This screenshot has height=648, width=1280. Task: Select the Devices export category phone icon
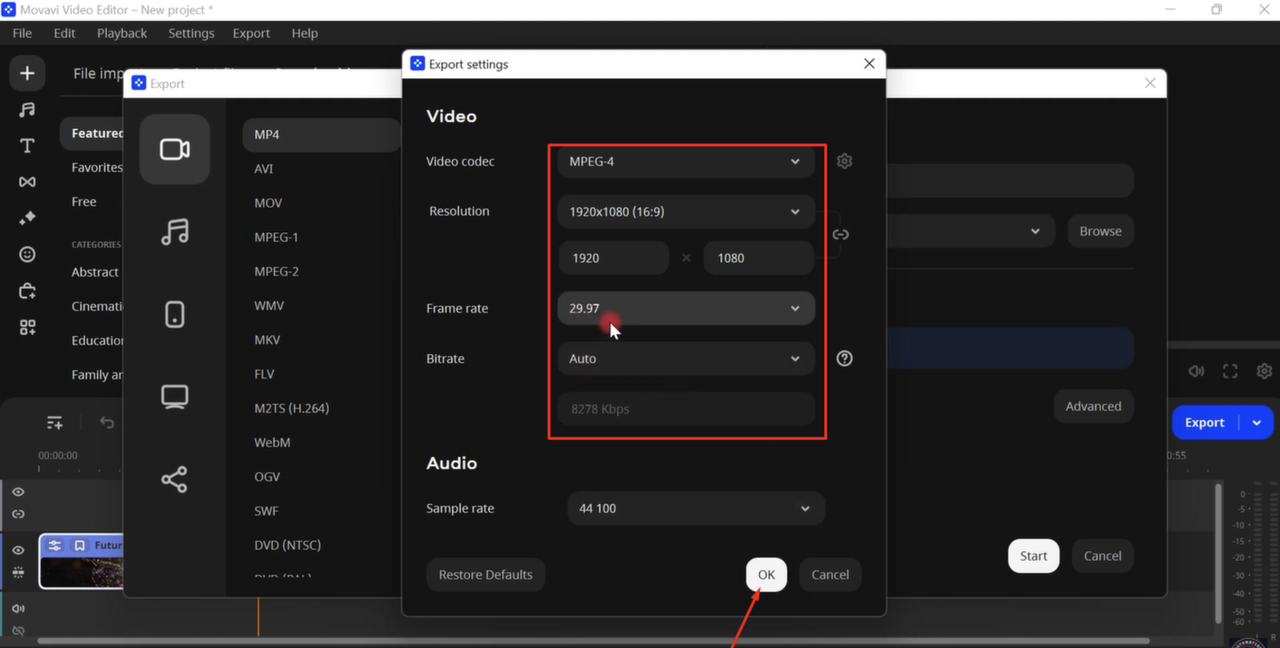pos(175,314)
